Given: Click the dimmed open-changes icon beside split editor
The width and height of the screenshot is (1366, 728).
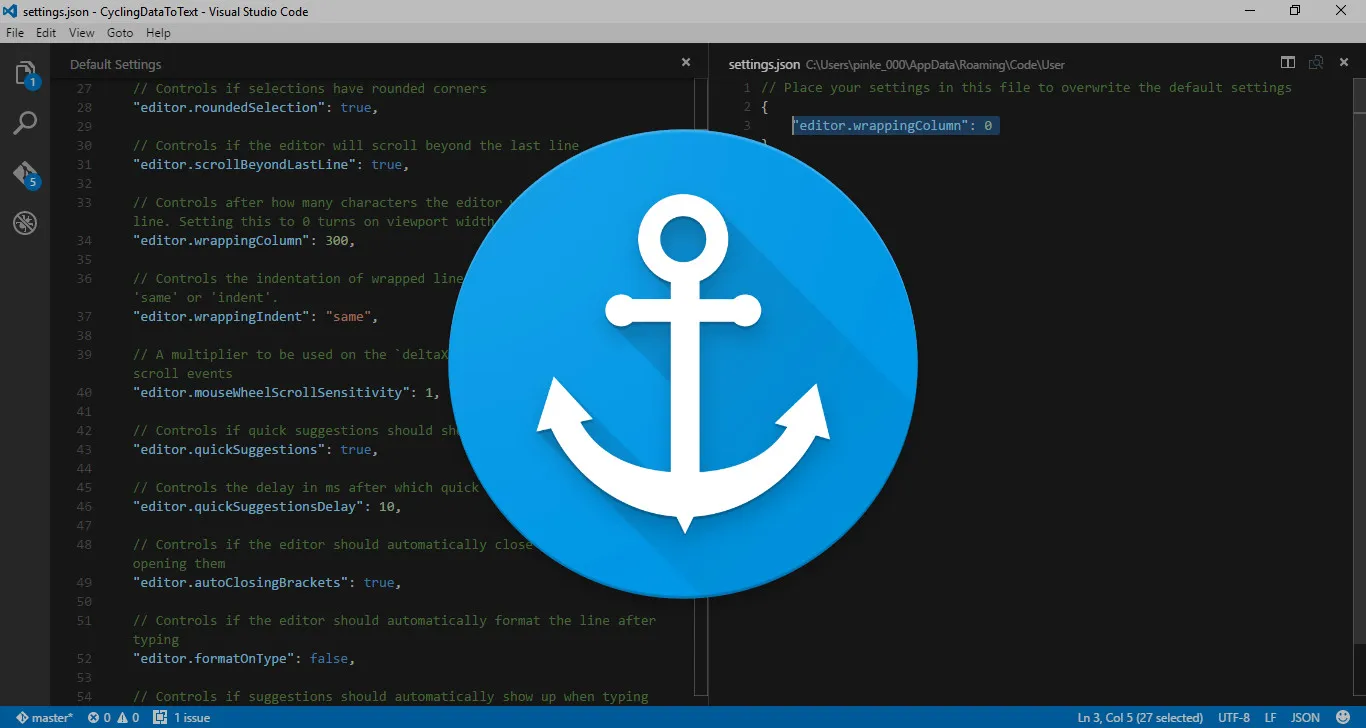Looking at the screenshot, I should (x=1316, y=63).
